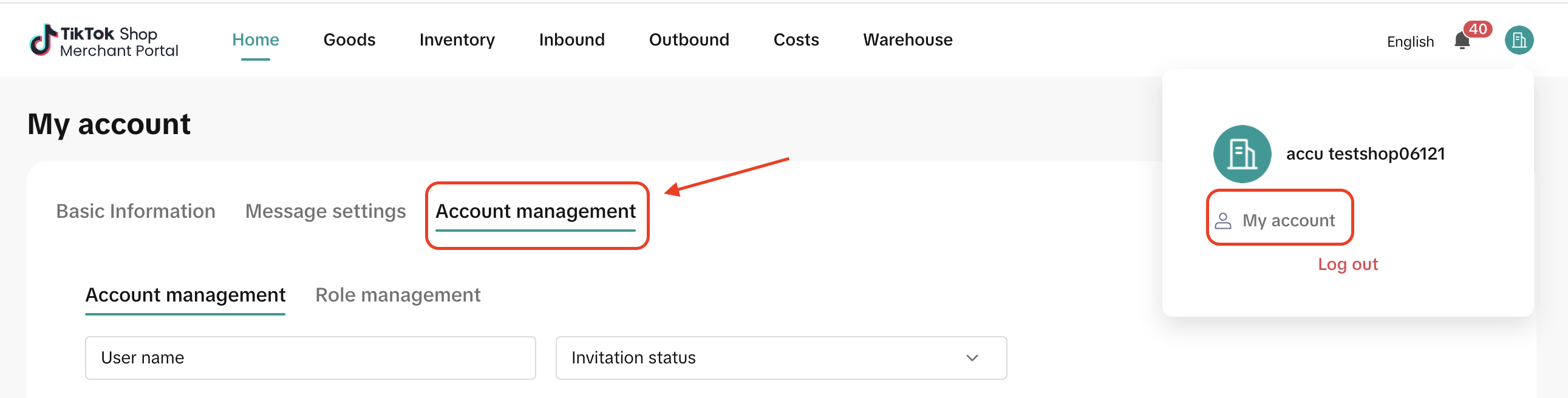This screenshot has height=398, width=1568.
Task: Switch to the Basic Information tab
Action: (136, 211)
